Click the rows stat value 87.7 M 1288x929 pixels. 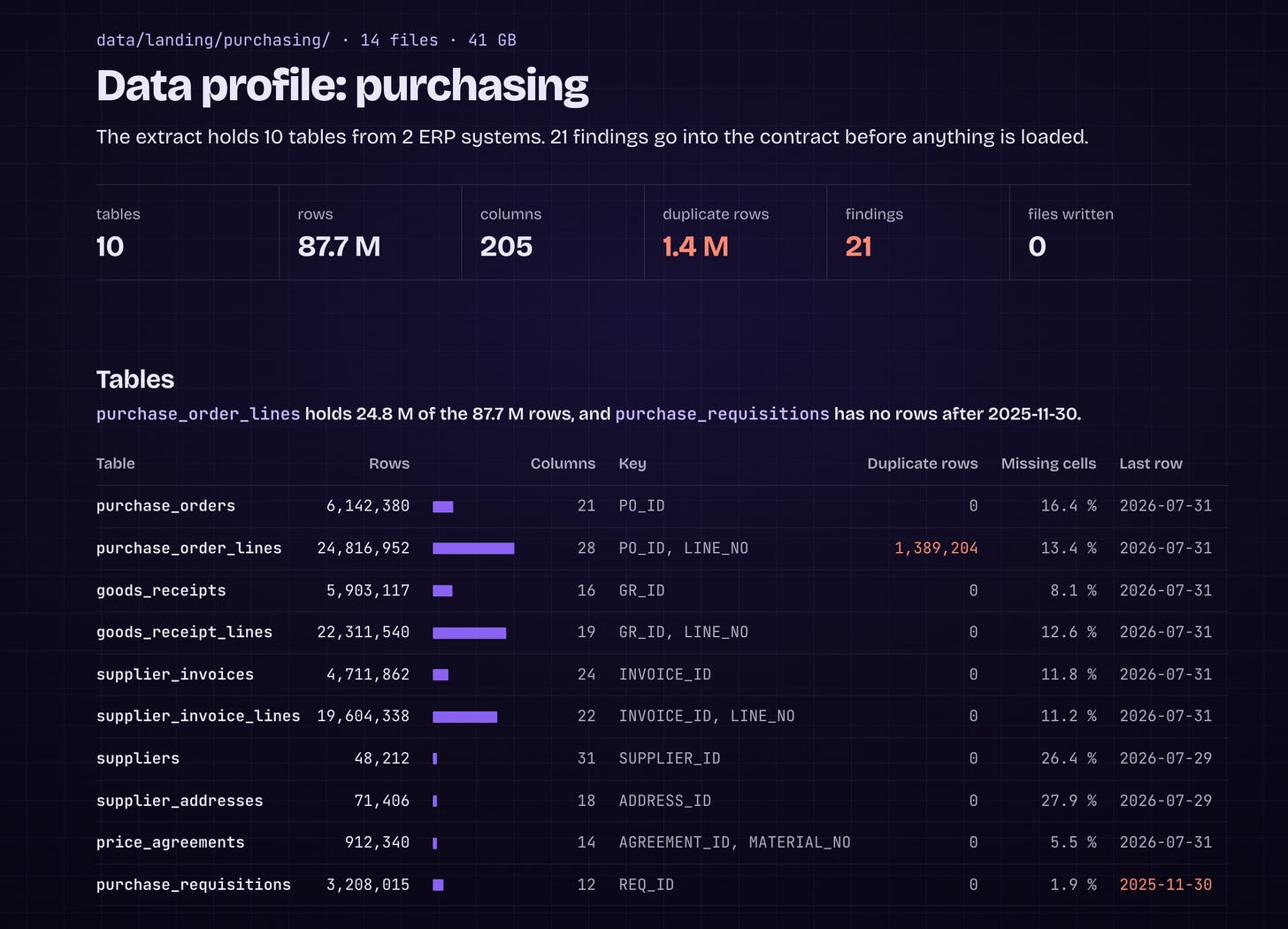339,246
